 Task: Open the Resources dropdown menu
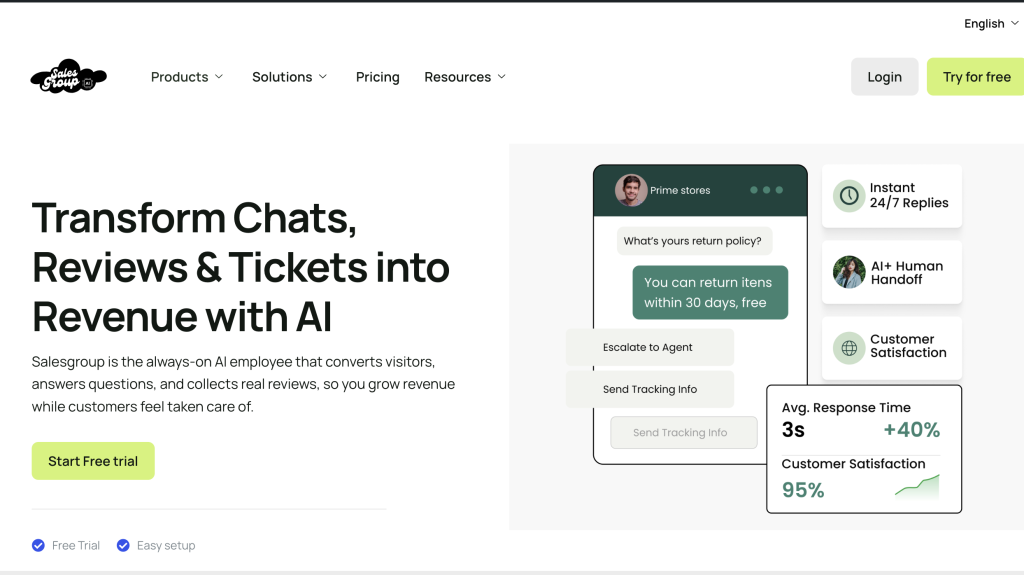coord(465,77)
